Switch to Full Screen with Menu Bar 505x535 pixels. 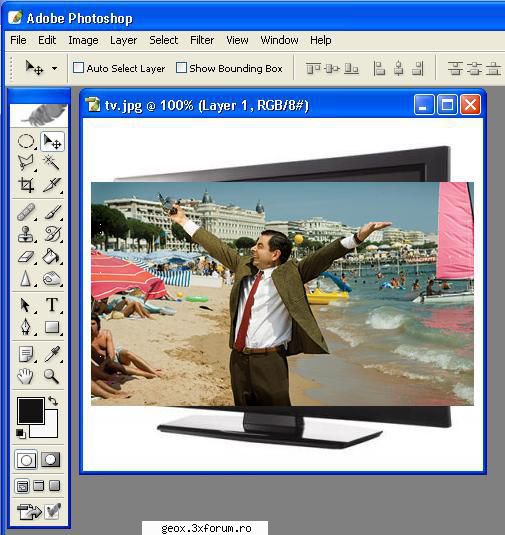pyautogui.click(x=39, y=486)
